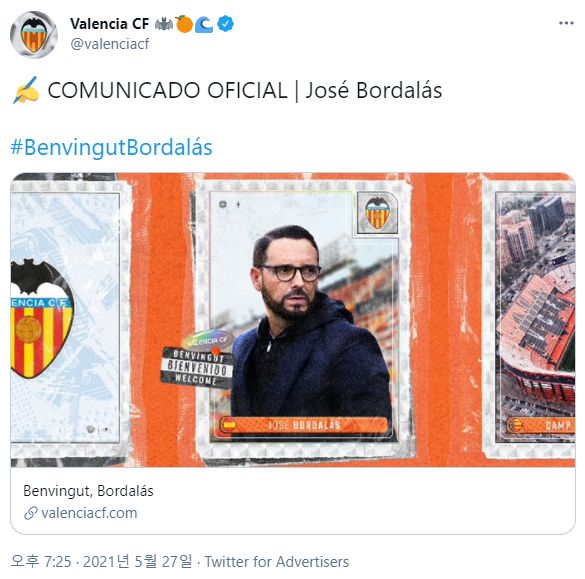
Task: Open the #BenvingutBordalás hashtag
Action: (x=111, y=147)
